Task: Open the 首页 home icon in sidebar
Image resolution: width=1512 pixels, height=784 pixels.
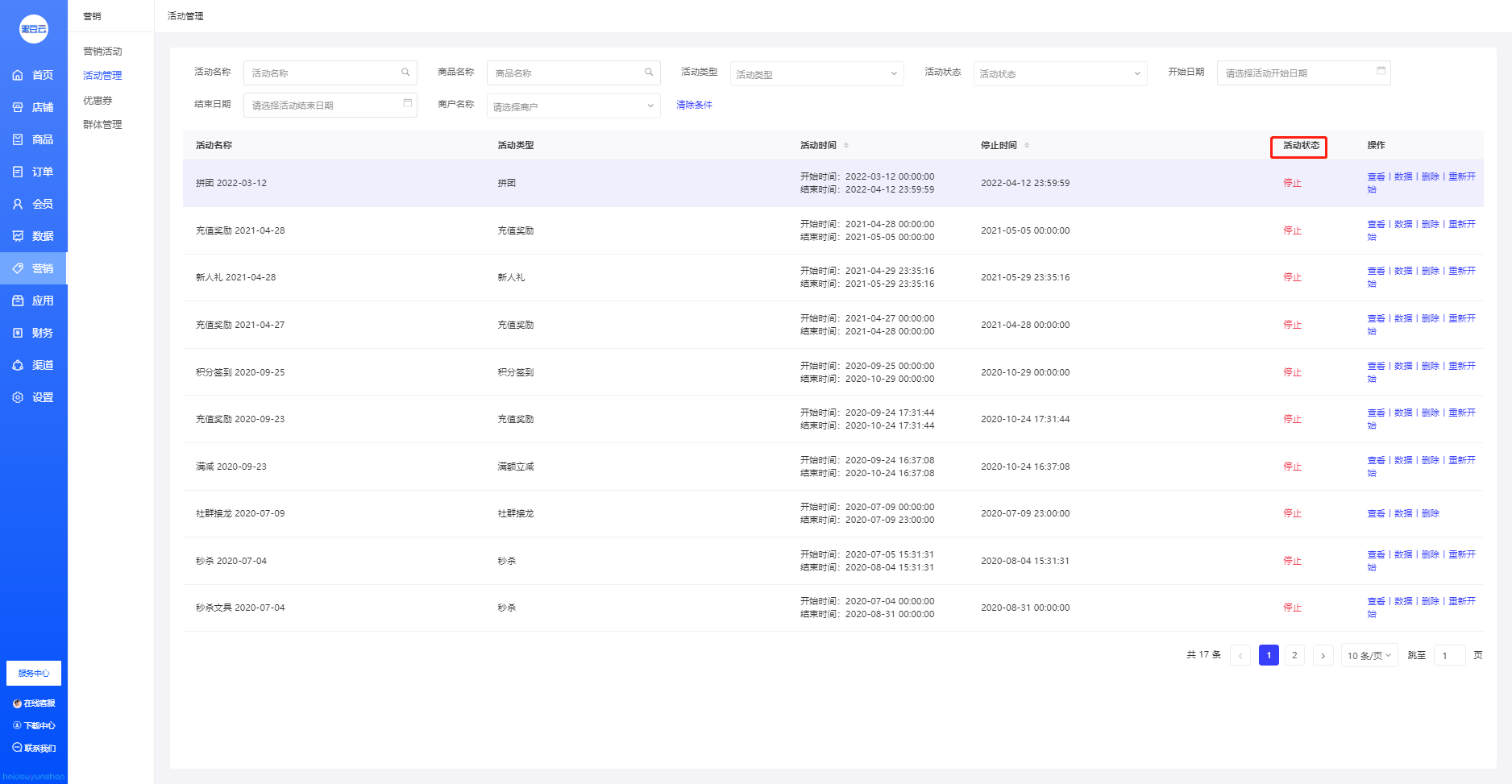Action: tap(18, 75)
